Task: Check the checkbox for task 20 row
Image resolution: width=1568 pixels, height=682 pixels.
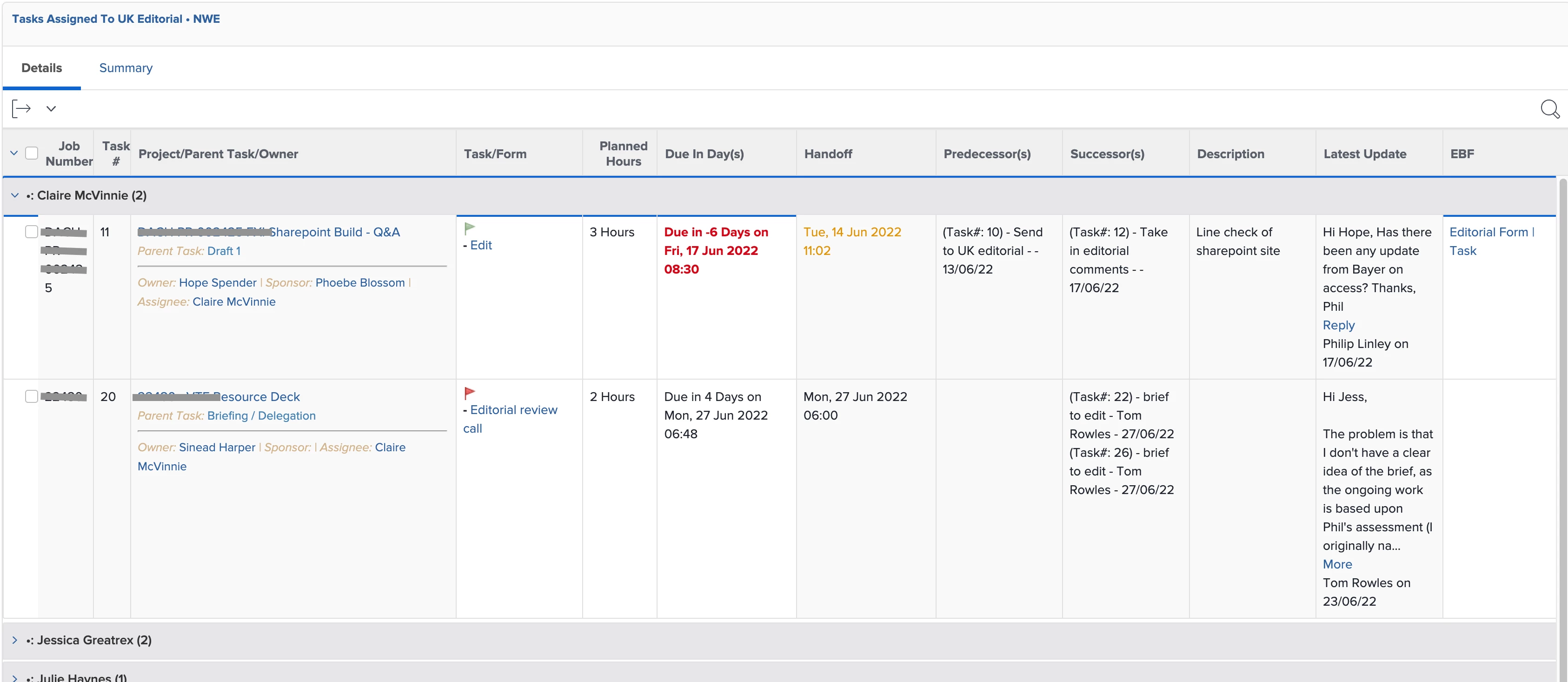Action: pyautogui.click(x=32, y=396)
